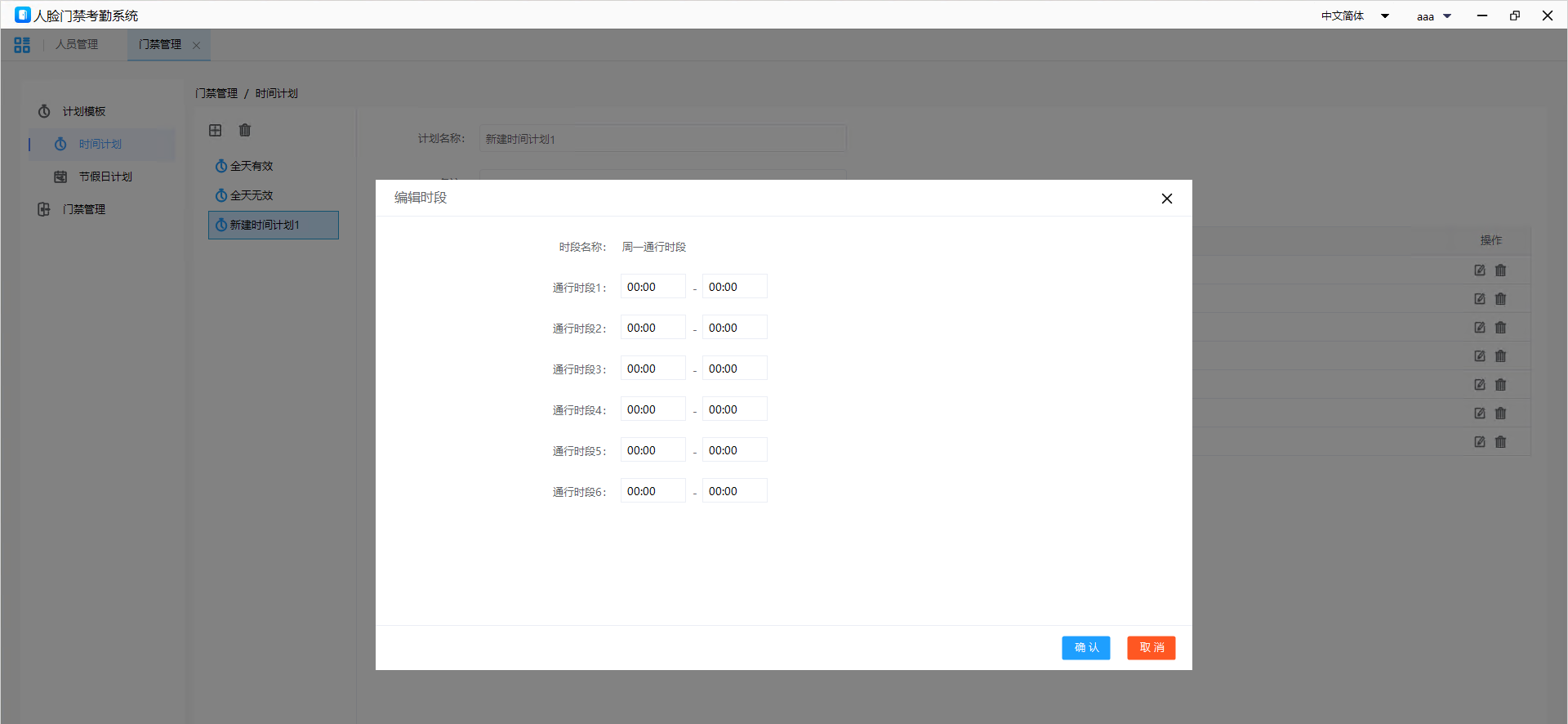Click the delete plan trash icon in toolbar
Image resolution: width=1568 pixels, height=724 pixels.
point(245,131)
